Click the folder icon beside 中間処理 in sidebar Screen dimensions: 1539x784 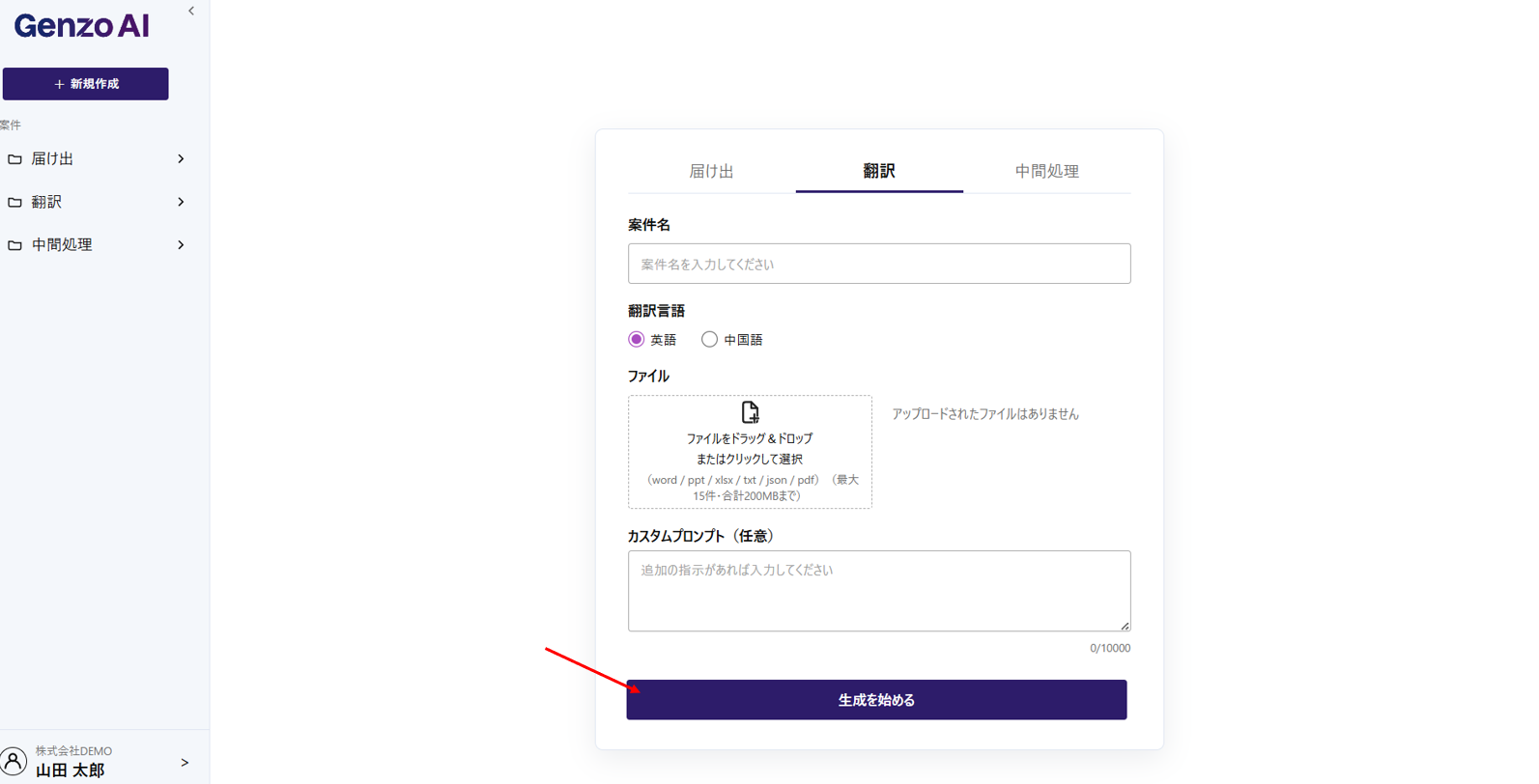click(x=14, y=245)
